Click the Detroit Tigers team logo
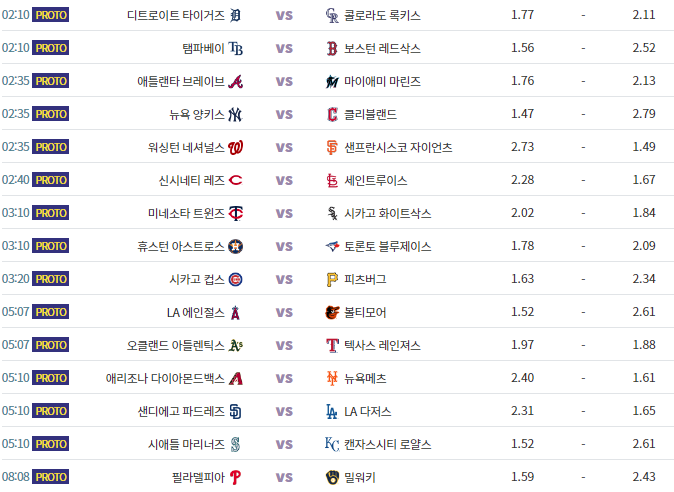 coord(236,15)
